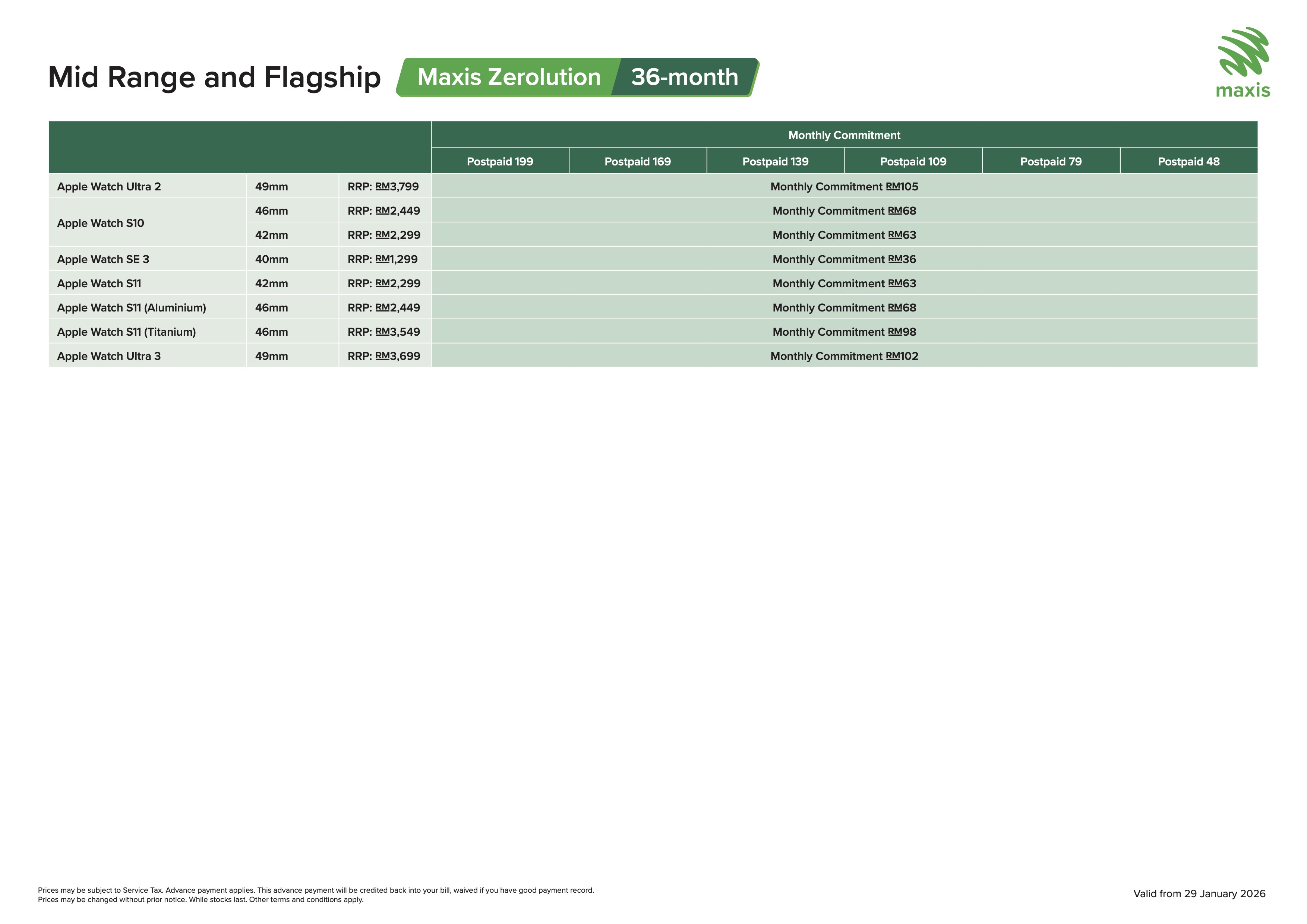Click the Apple Watch S11 (Titanium) name
1307x924 pixels.
126,332
